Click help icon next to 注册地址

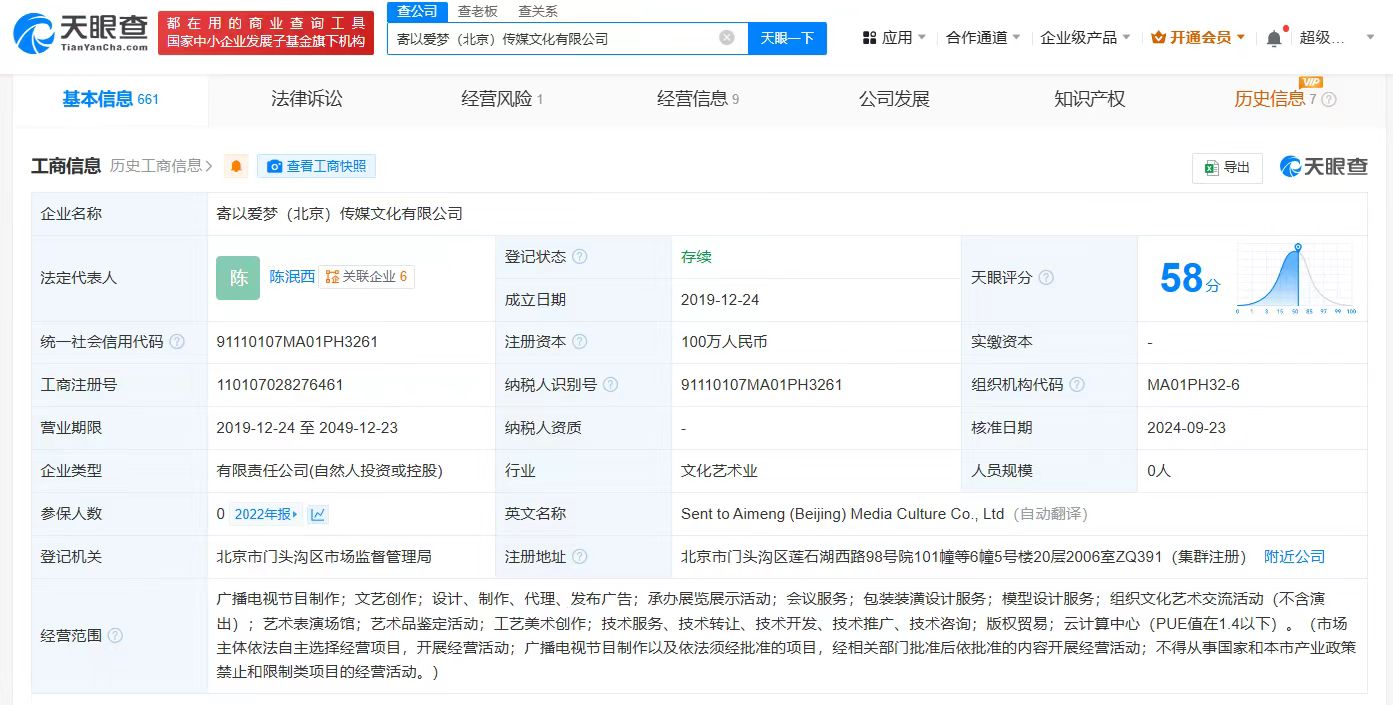click(x=579, y=557)
